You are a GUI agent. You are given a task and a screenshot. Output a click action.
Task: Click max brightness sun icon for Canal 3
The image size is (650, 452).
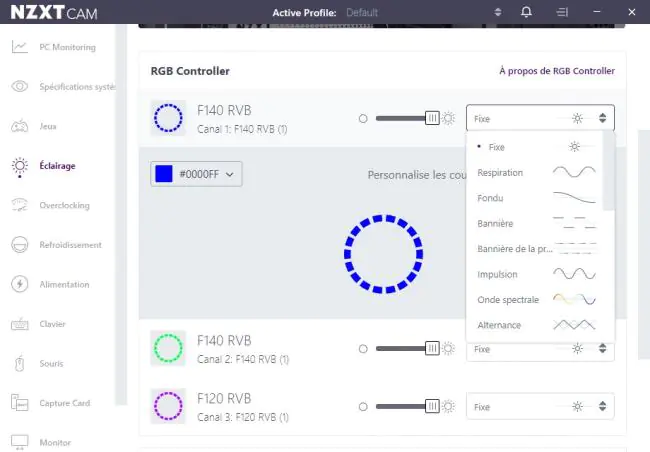click(x=448, y=406)
